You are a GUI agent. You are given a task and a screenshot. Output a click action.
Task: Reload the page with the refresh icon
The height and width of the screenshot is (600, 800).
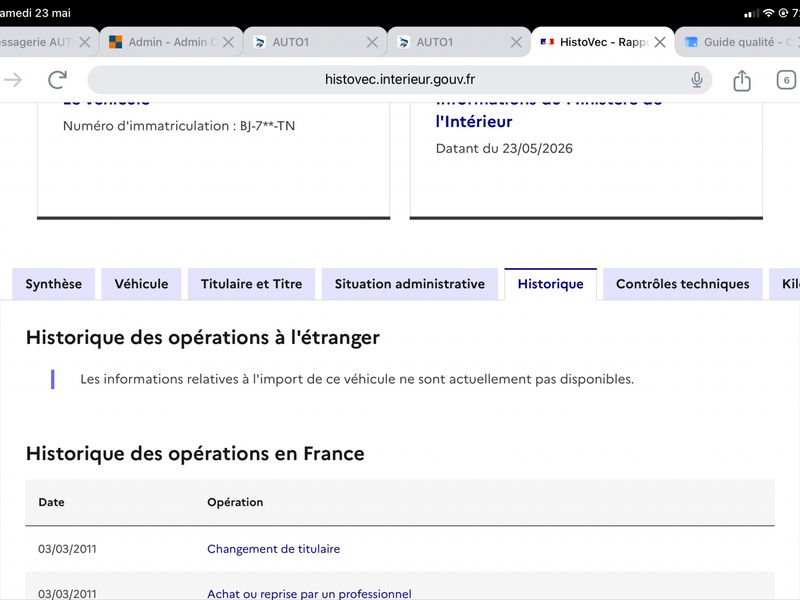(x=57, y=80)
